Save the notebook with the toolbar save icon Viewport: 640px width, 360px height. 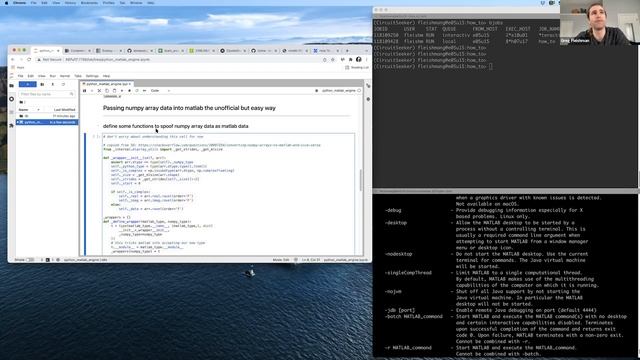coord(84,91)
